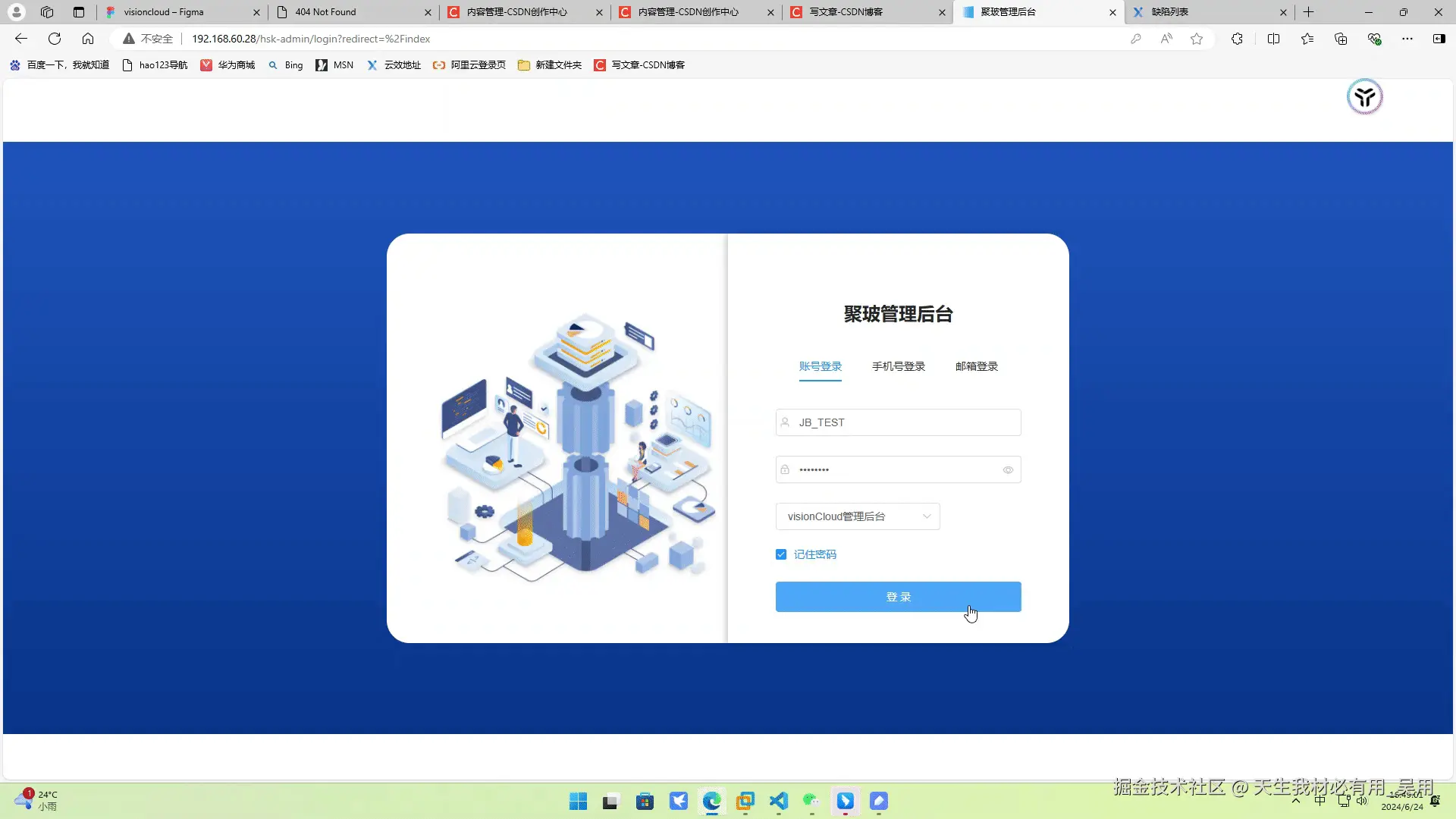Image resolution: width=1456 pixels, height=819 pixels.
Task: Switch to the 邮箱登录 login tab
Action: [x=977, y=366]
